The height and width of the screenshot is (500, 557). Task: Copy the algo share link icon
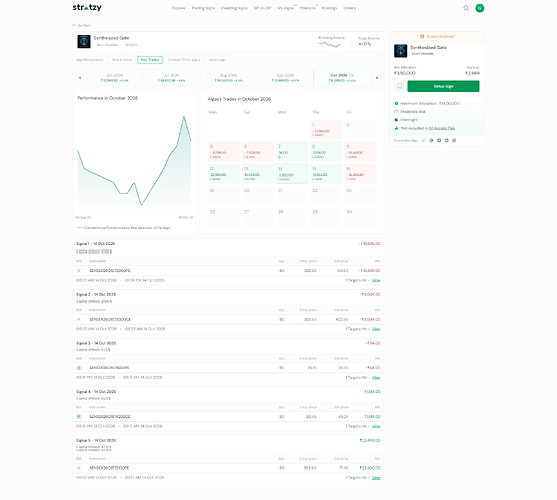pyautogui.click(x=424, y=140)
